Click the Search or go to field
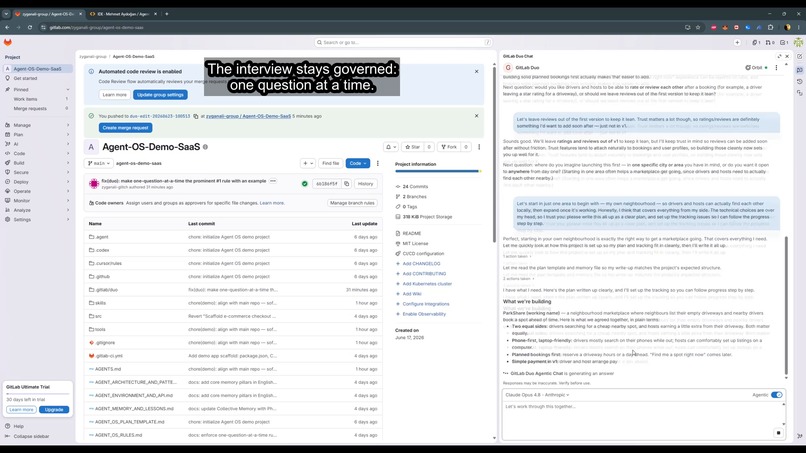The image size is (806, 453). click(403, 43)
